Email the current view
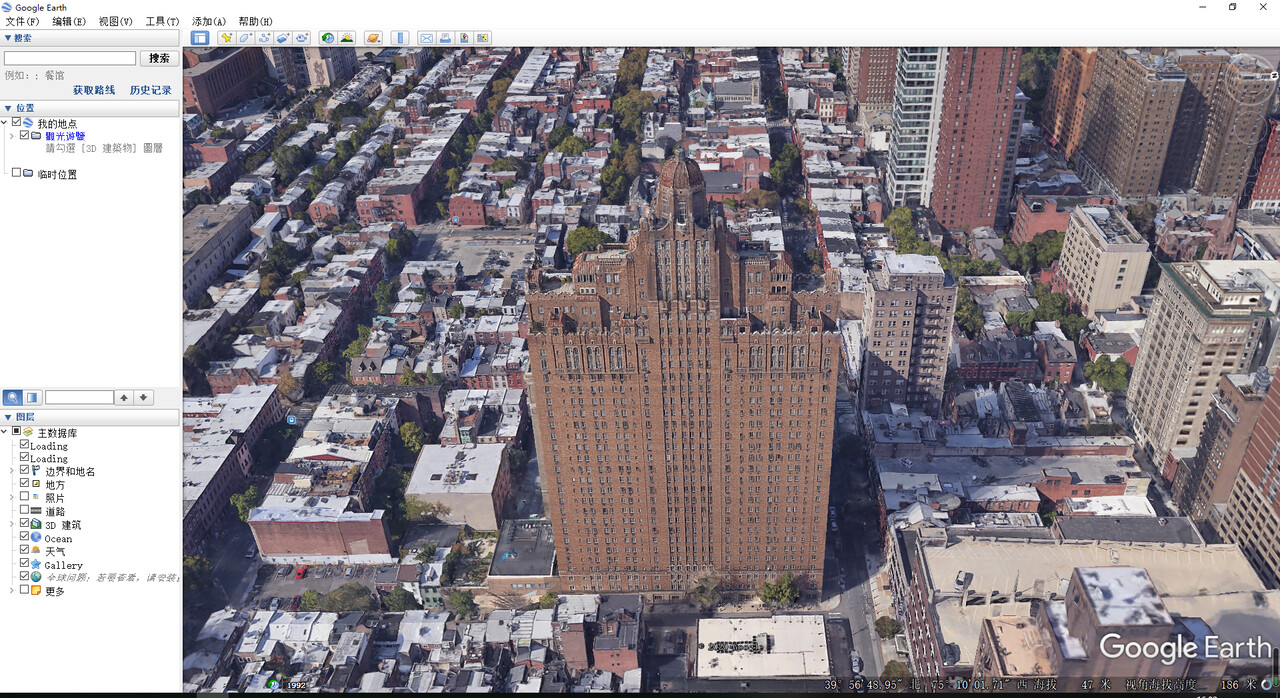 [426, 37]
